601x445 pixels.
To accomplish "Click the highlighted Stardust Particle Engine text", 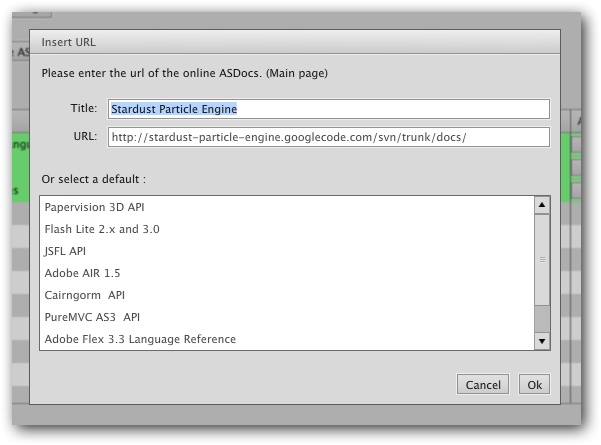I will tap(174, 109).
